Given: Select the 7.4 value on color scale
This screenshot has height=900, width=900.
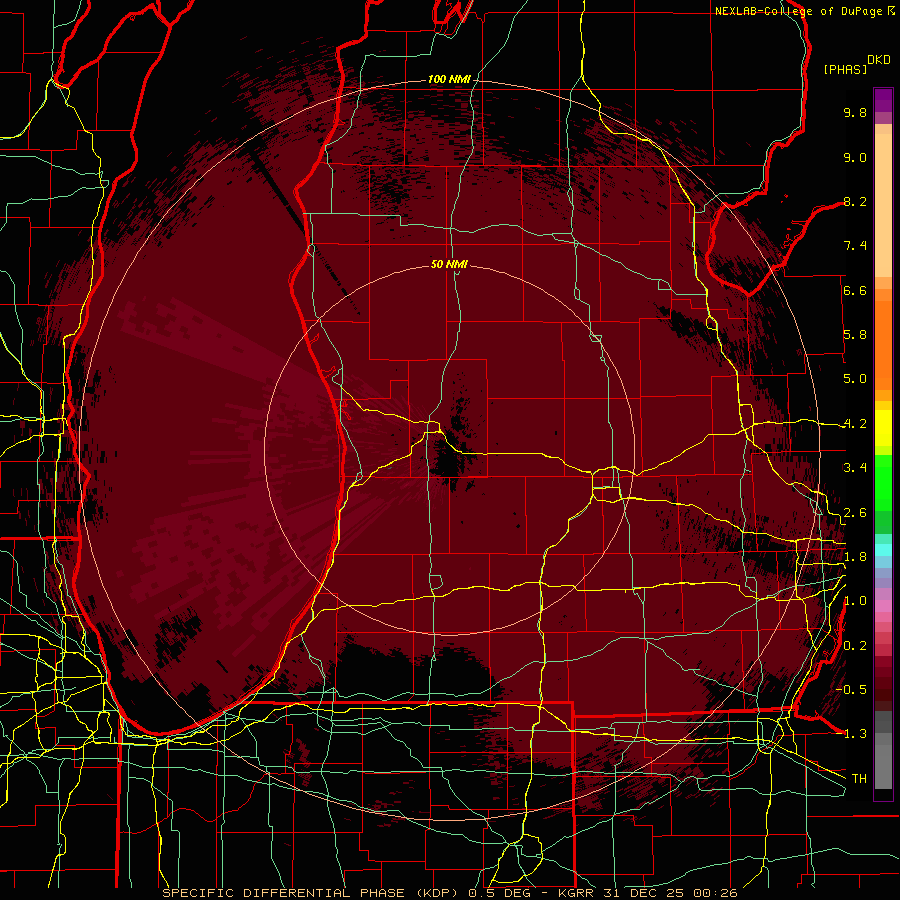Looking at the screenshot, I should 855,246.
